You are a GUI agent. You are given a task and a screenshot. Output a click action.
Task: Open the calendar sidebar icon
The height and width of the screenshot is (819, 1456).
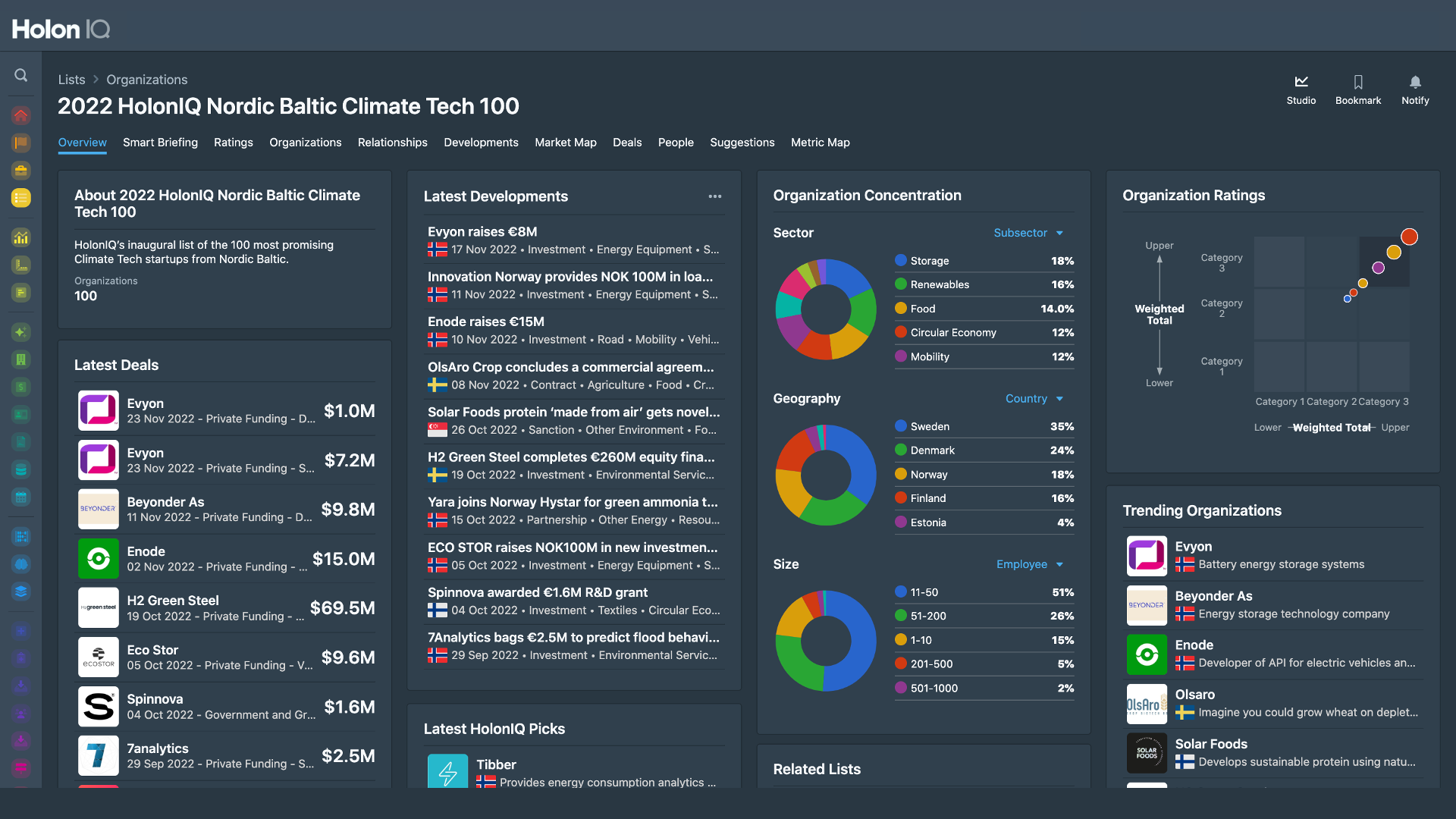point(21,497)
